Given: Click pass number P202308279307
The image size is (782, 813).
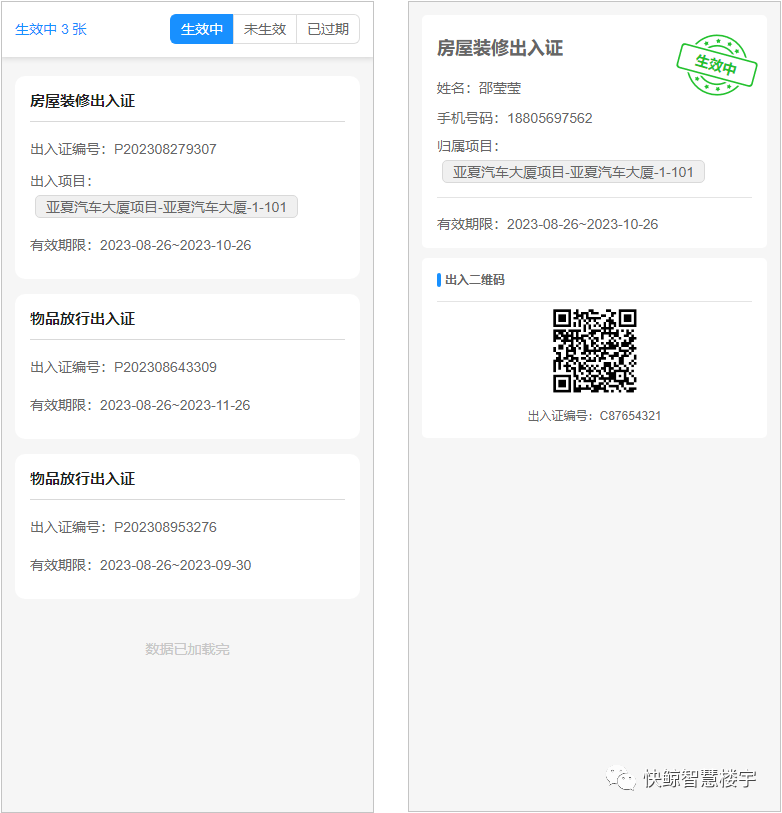Looking at the screenshot, I should tap(165, 149).
